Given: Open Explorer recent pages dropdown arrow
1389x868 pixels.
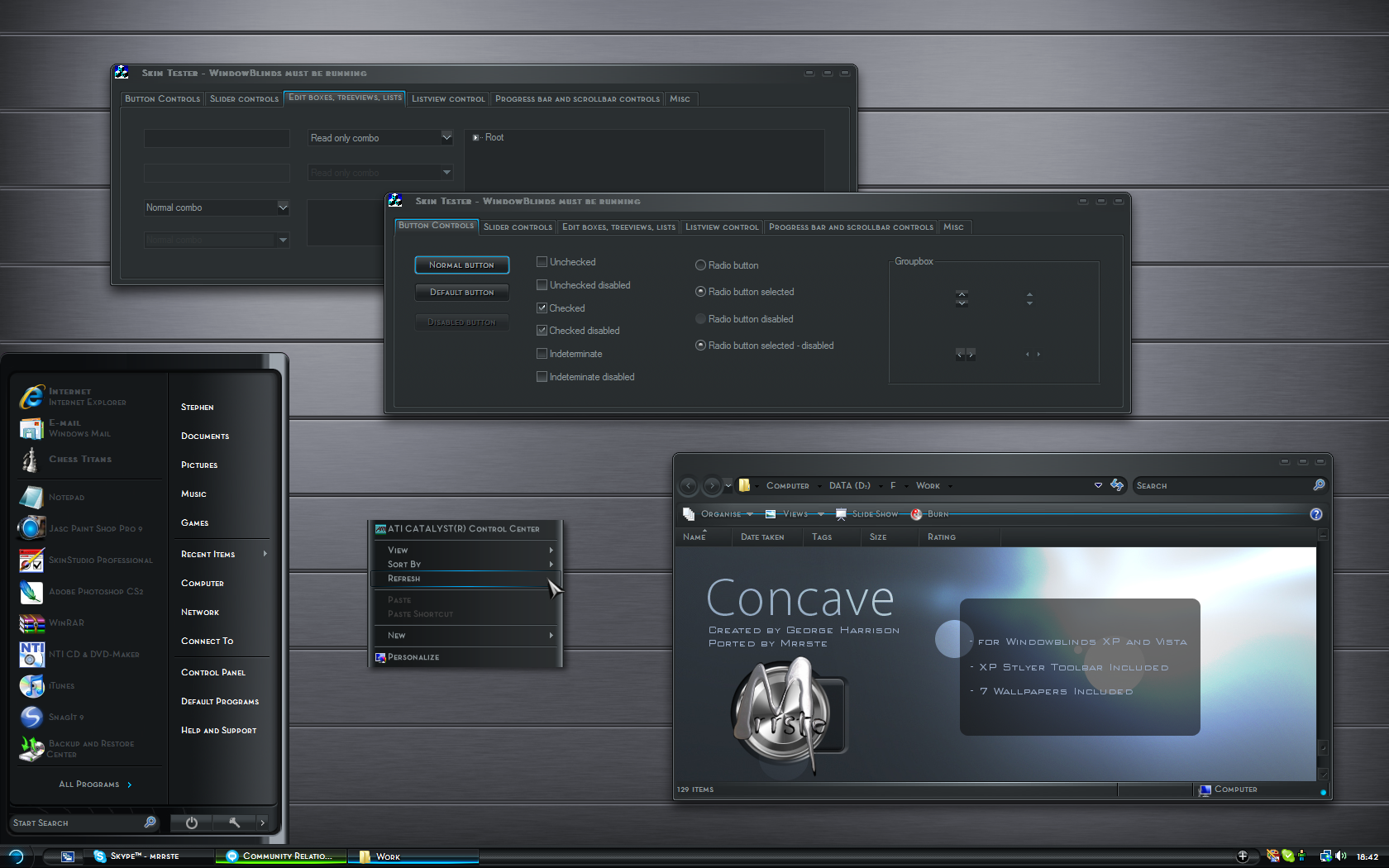Looking at the screenshot, I should pos(728,486).
